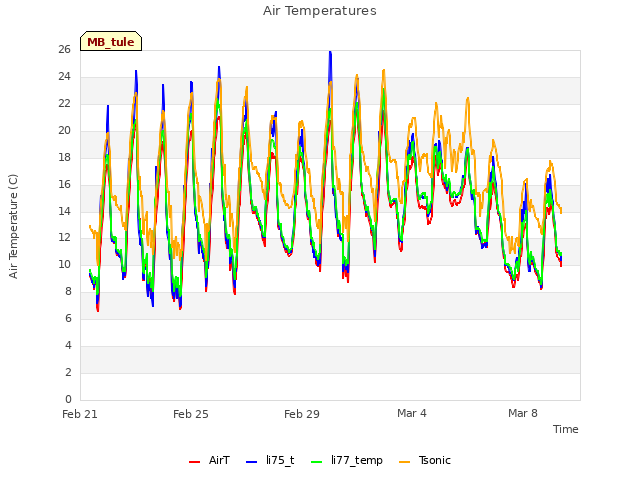Select the Mar 8 x-axis label
The width and height of the screenshot is (640, 480).
pyautogui.click(x=523, y=413)
